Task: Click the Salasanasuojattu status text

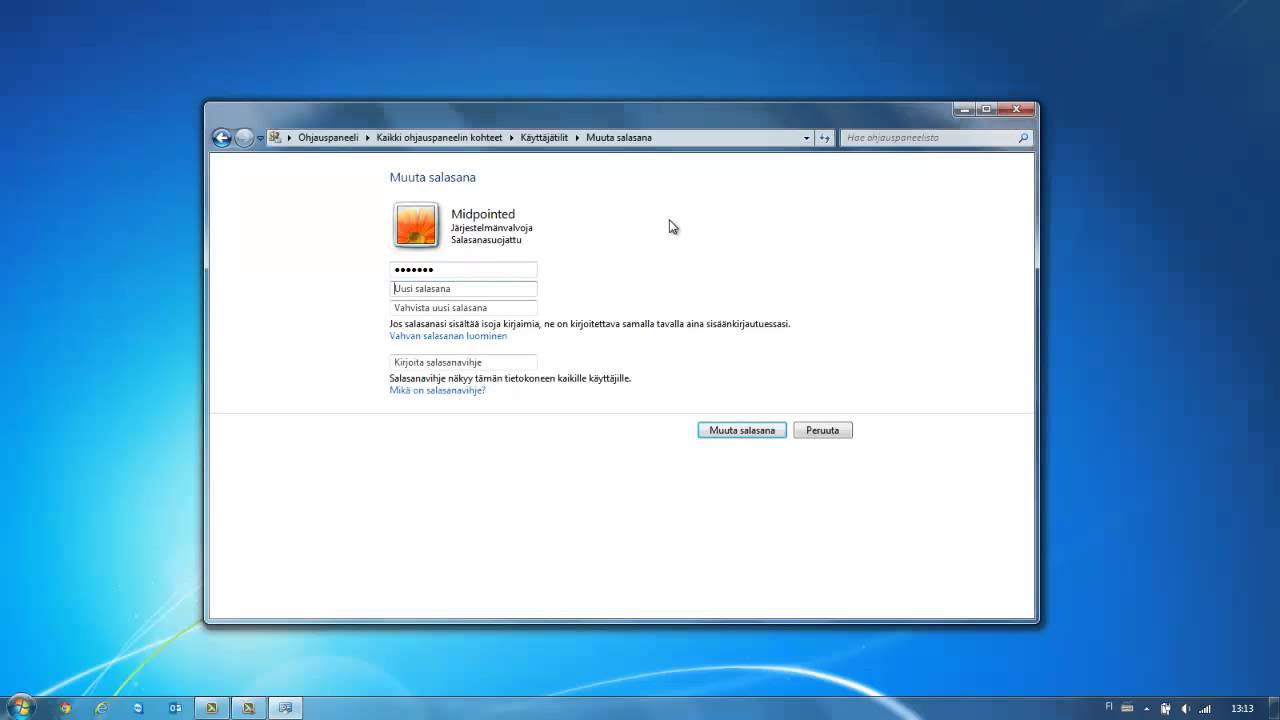Action: 486,240
